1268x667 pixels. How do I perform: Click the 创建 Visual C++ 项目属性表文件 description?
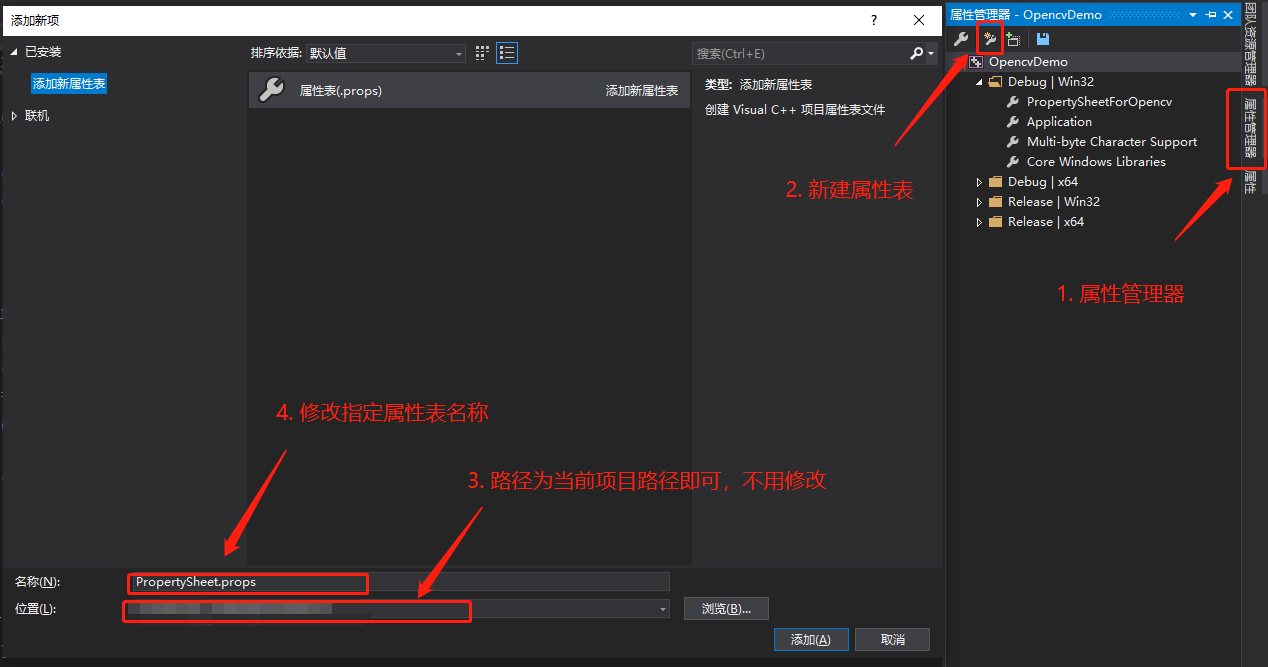(x=795, y=110)
